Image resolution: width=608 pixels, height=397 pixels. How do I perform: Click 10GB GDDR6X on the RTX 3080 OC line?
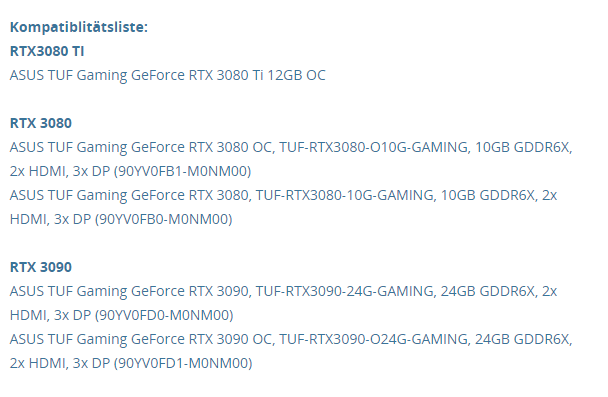pyautogui.click(x=522, y=147)
